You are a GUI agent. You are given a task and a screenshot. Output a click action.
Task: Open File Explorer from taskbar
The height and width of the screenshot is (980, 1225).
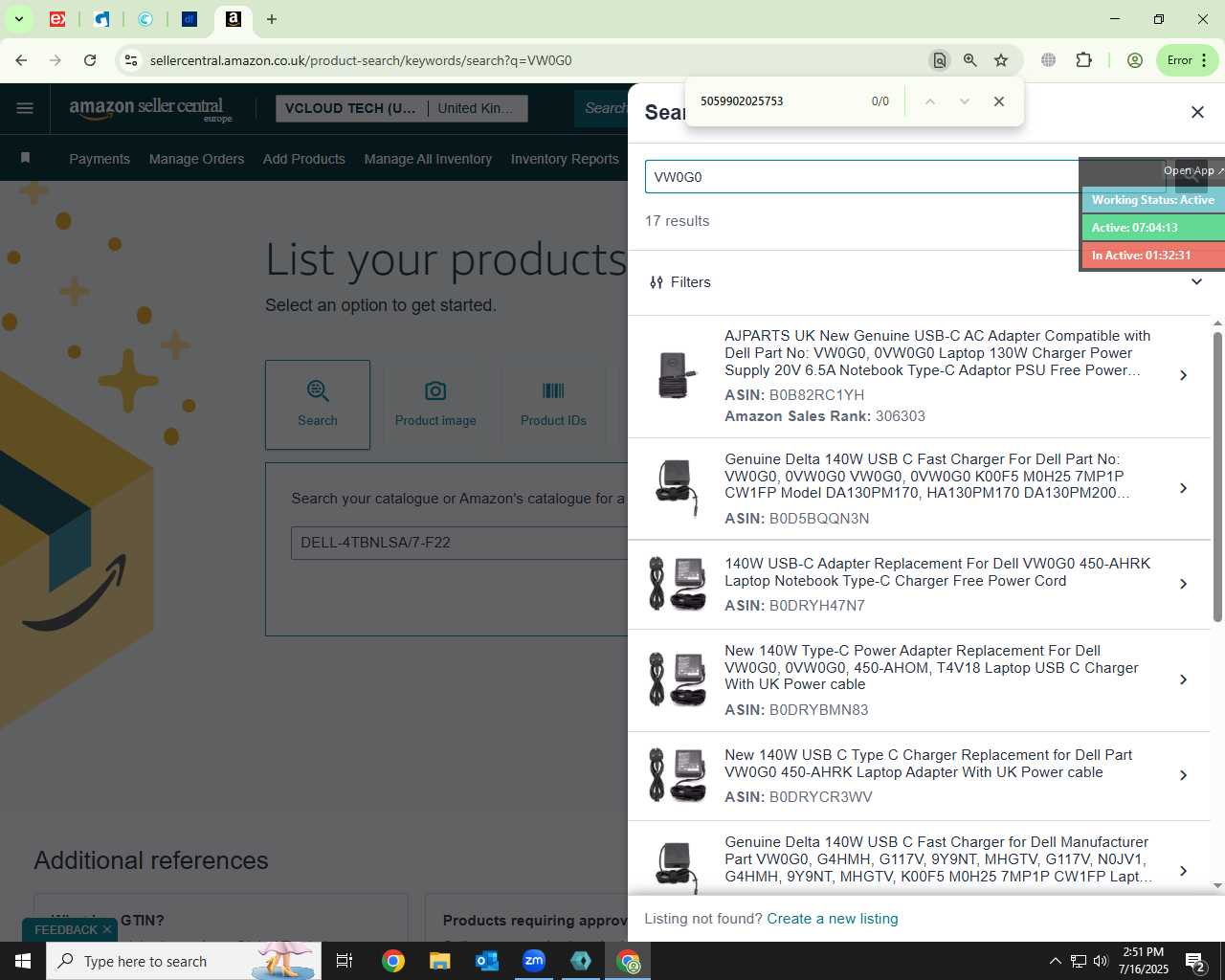pyautogui.click(x=439, y=961)
